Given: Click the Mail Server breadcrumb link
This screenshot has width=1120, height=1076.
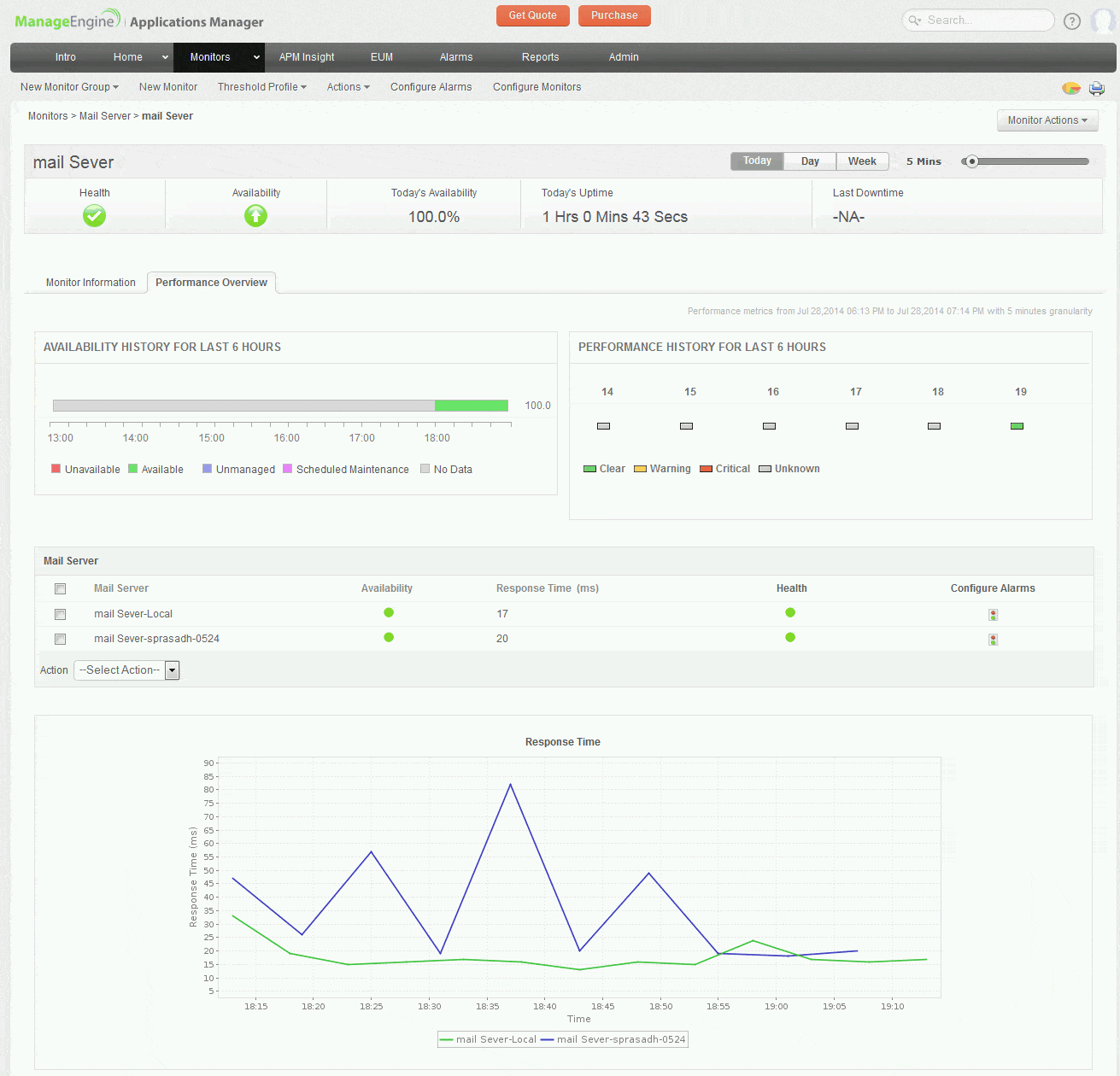Looking at the screenshot, I should pos(105,116).
